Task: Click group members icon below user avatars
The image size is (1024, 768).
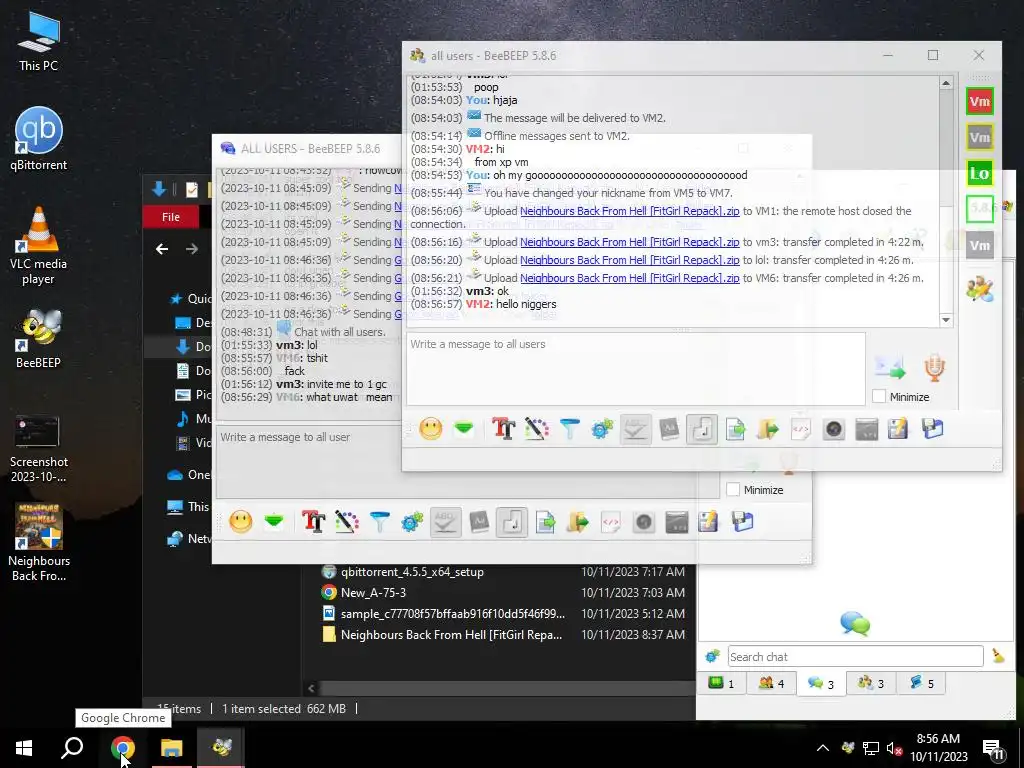Action: click(x=980, y=289)
